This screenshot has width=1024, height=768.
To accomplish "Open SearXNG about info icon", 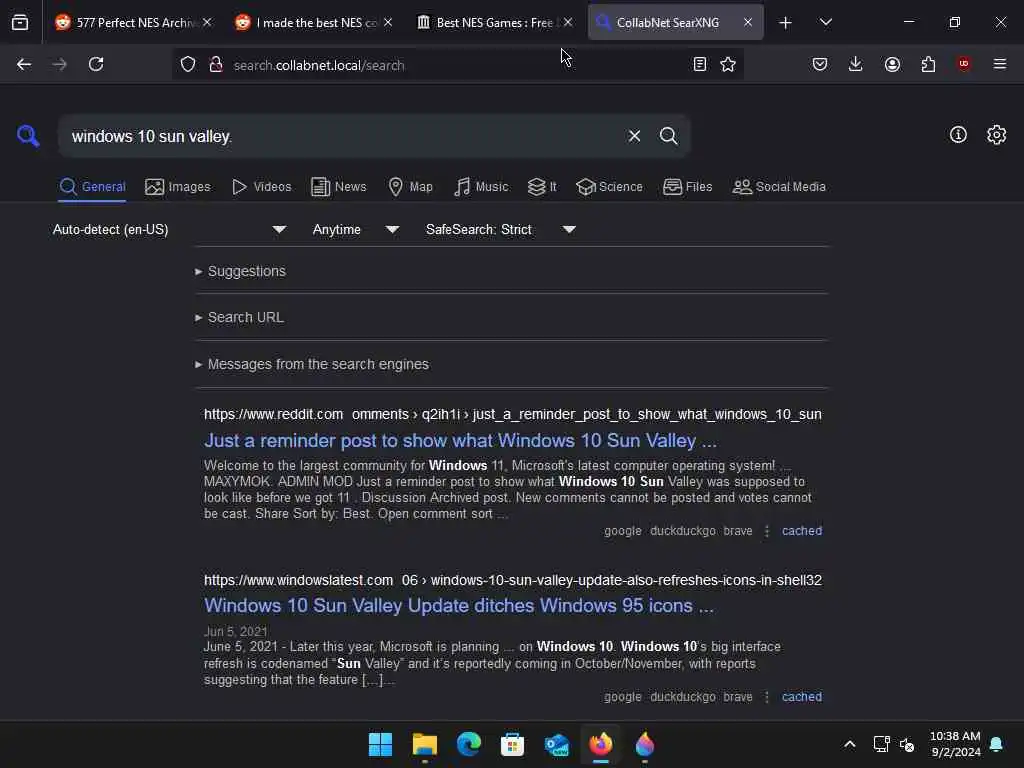I will (958, 135).
